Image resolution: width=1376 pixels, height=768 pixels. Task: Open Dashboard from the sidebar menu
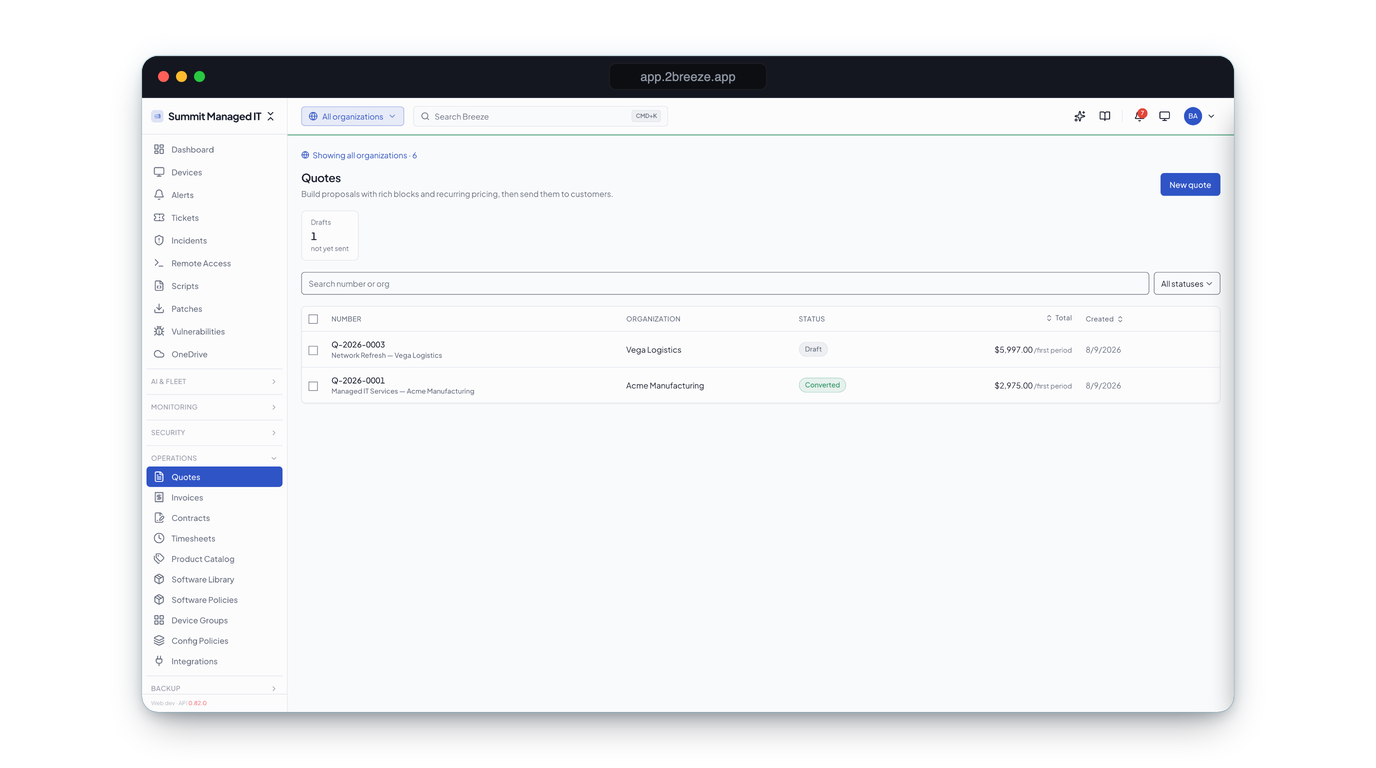pos(214,149)
